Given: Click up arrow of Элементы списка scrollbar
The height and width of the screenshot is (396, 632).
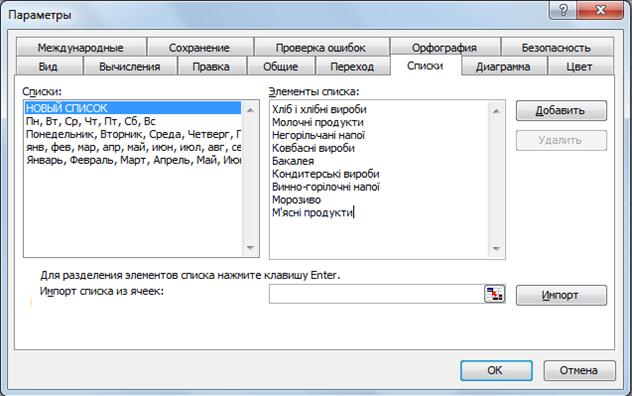Looking at the screenshot, I should pyautogui.click(x=496, y=111).
